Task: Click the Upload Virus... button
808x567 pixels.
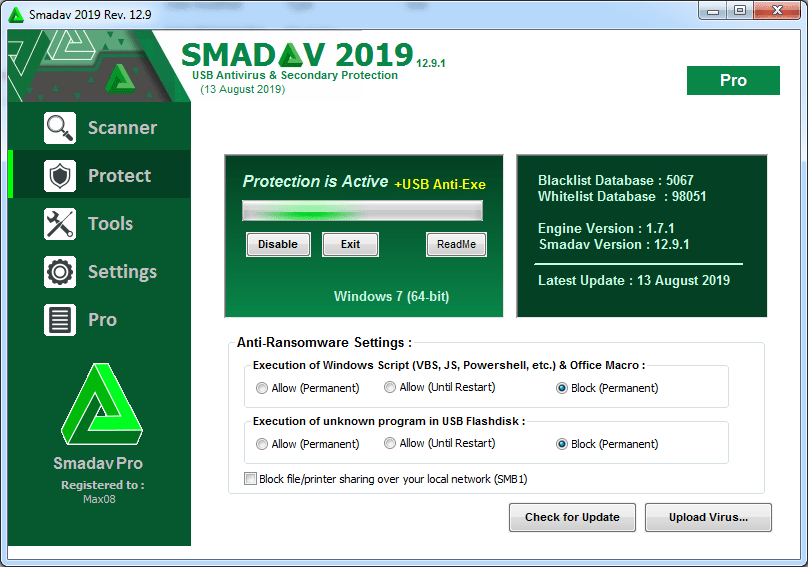Action: click(x=709, y=517)
